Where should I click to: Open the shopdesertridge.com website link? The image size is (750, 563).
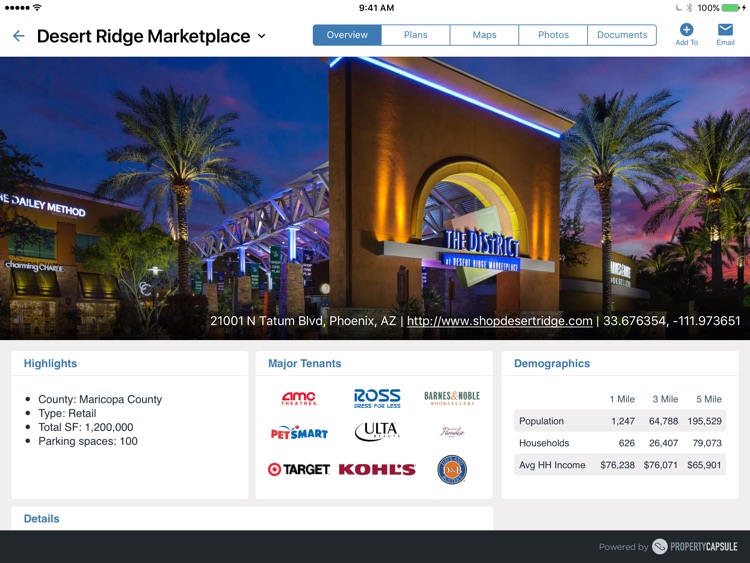(499, 321)
